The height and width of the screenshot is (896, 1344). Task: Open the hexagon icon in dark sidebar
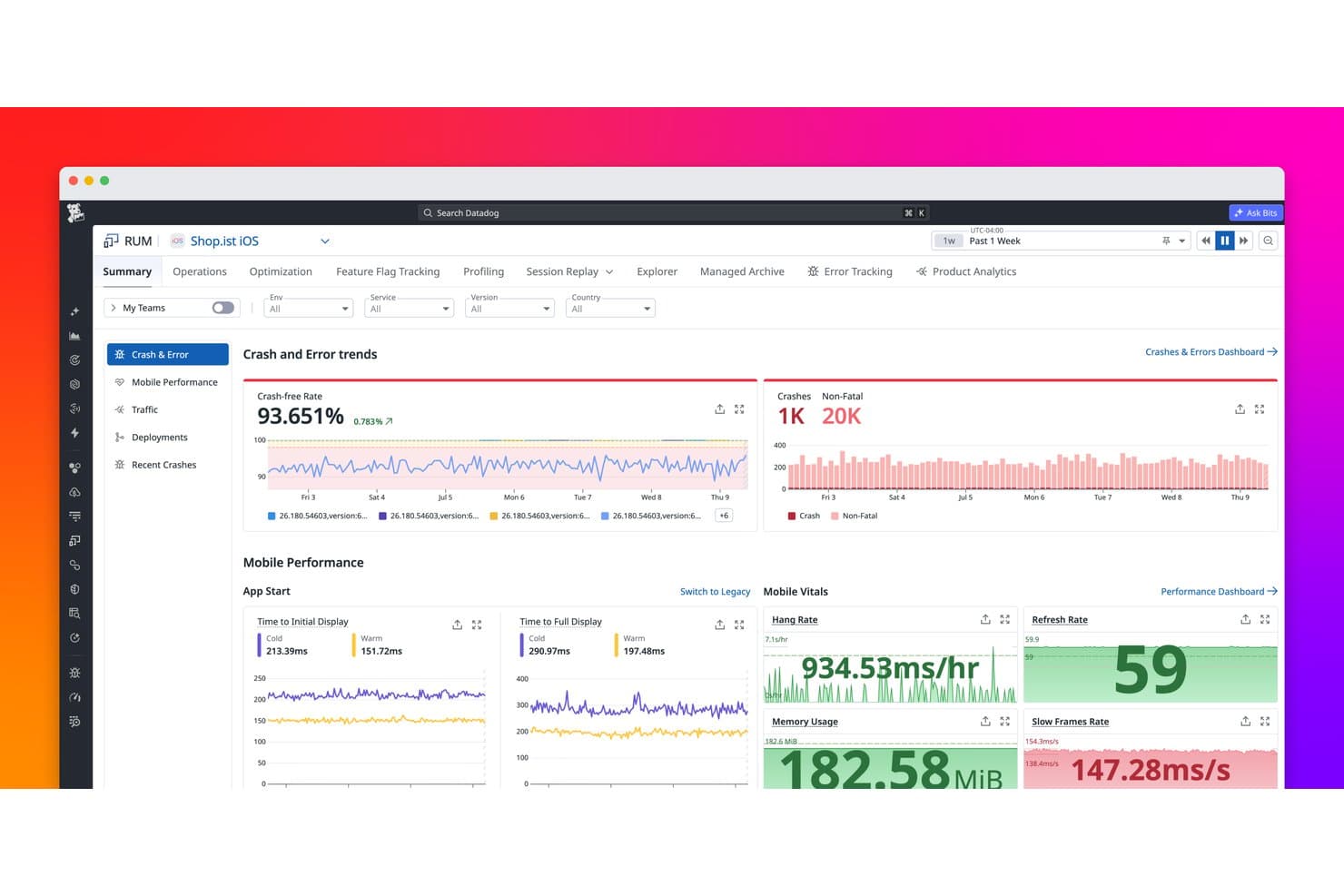coord(75,384)
